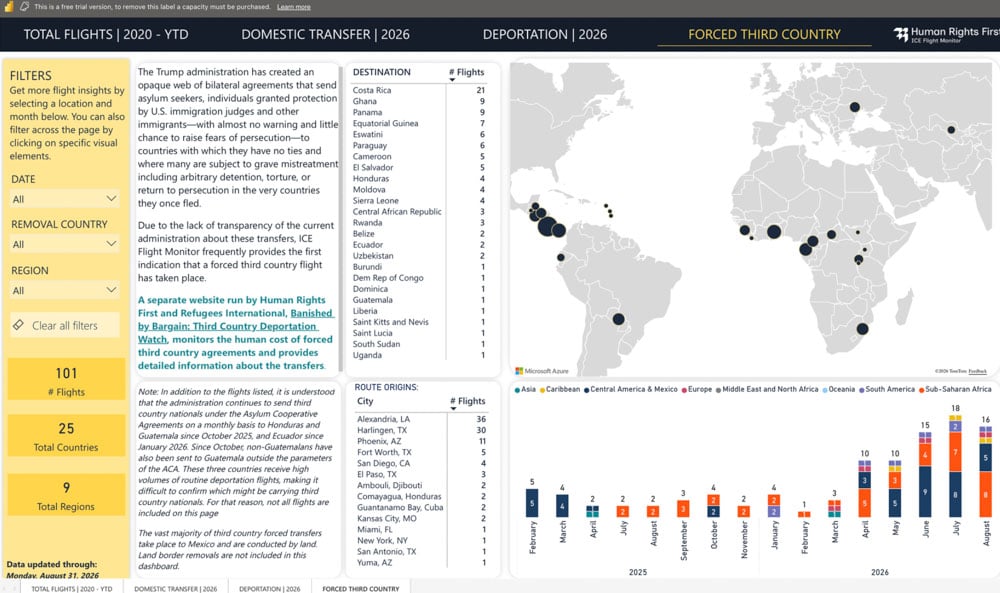Screen dimensions: 1000x593
Task: Toggle the Middle East and North Africa legend item
Action: [767, 389]
